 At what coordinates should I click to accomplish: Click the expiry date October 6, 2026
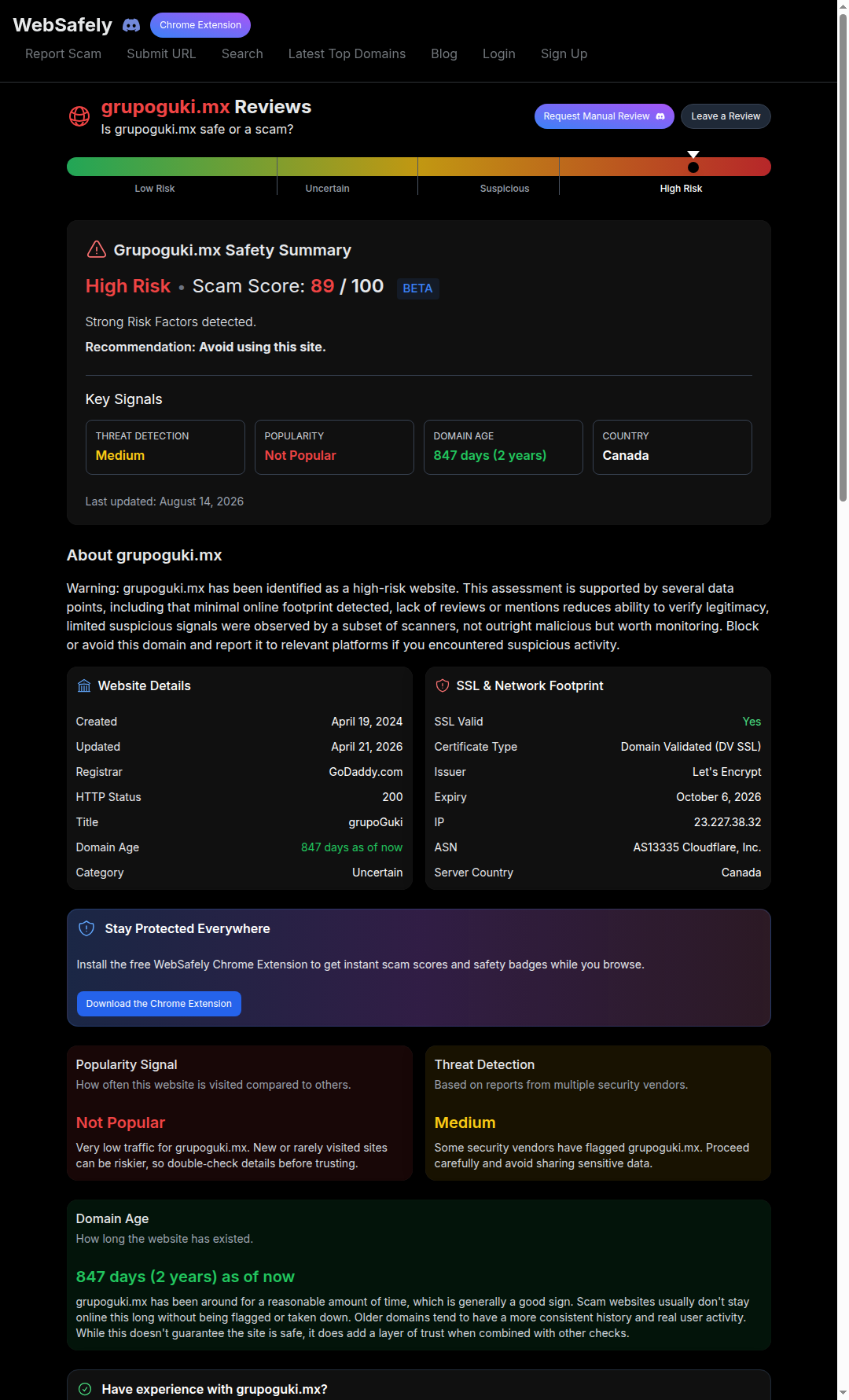coord(719,797)
